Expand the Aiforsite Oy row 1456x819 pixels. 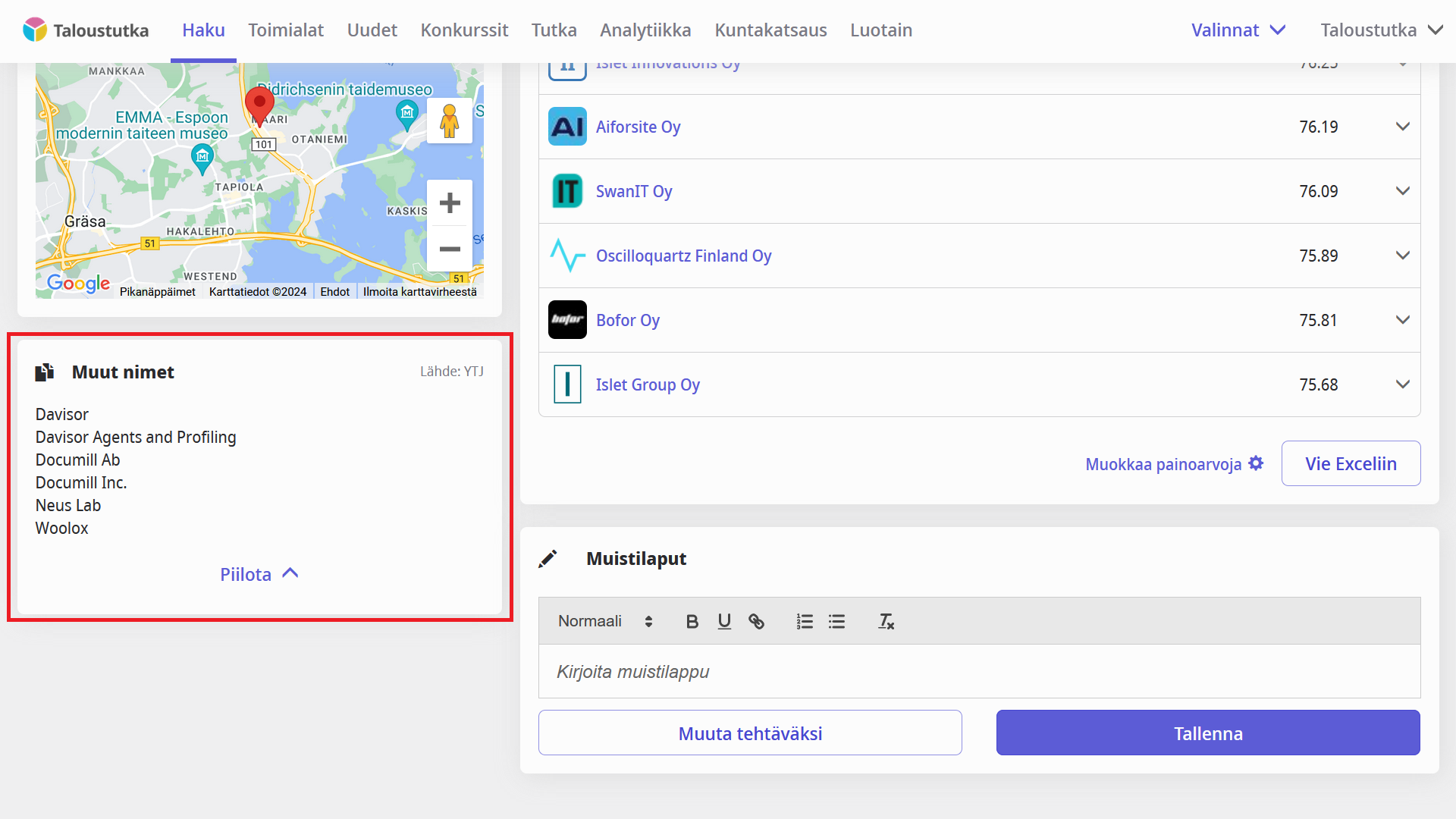pos(1403,127)
